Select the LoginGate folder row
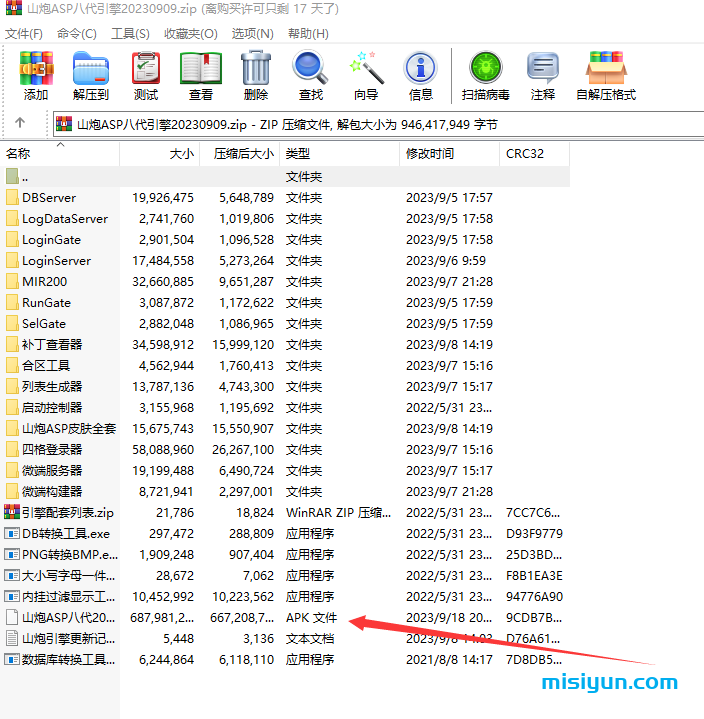 coord(285,240)
